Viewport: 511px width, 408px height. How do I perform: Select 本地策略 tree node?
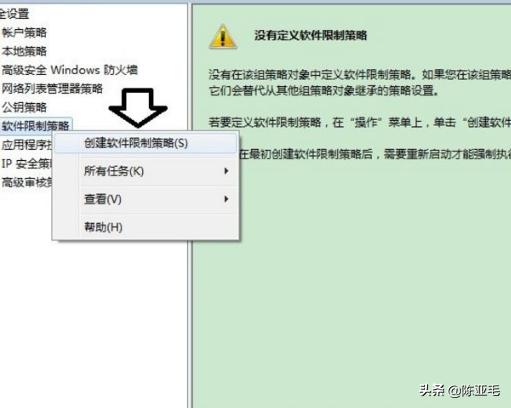[24, 51]
